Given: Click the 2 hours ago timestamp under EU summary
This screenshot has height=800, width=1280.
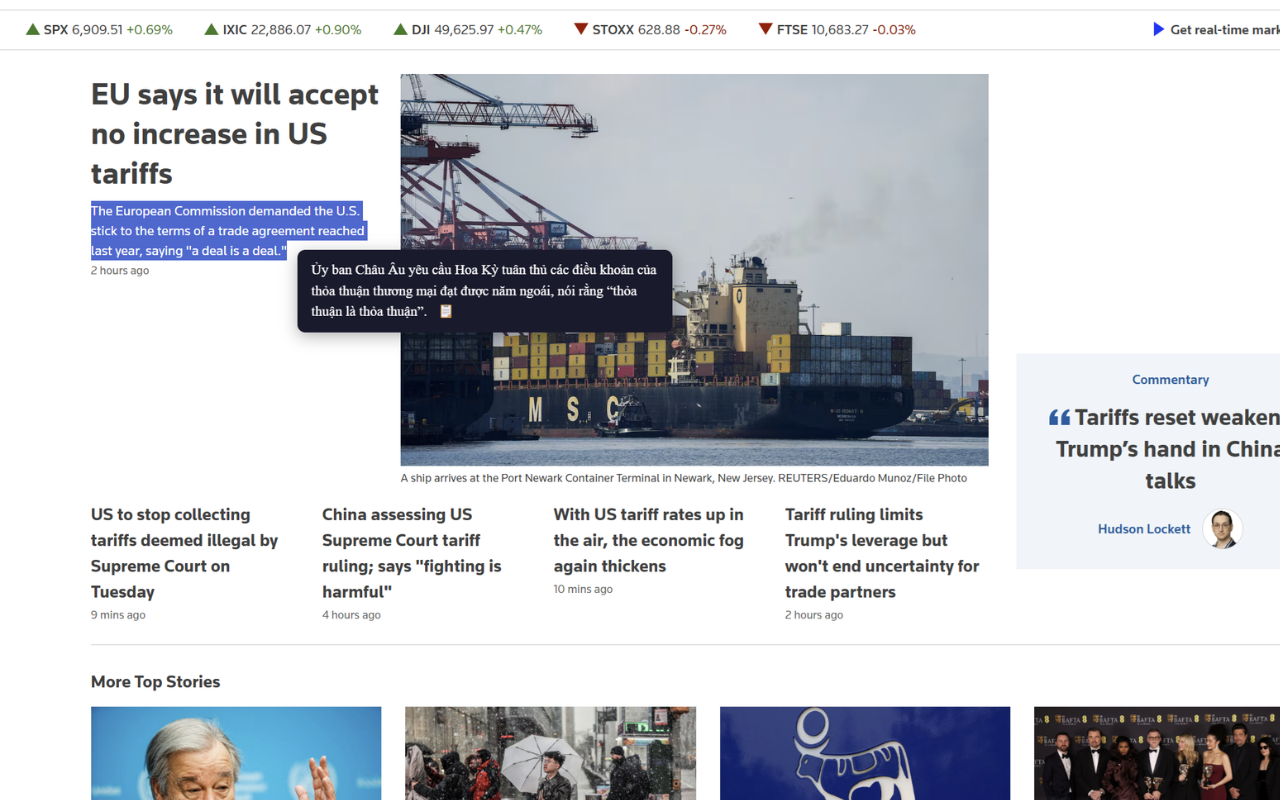Looking at the screenshot, I should [x=120, y=271].
